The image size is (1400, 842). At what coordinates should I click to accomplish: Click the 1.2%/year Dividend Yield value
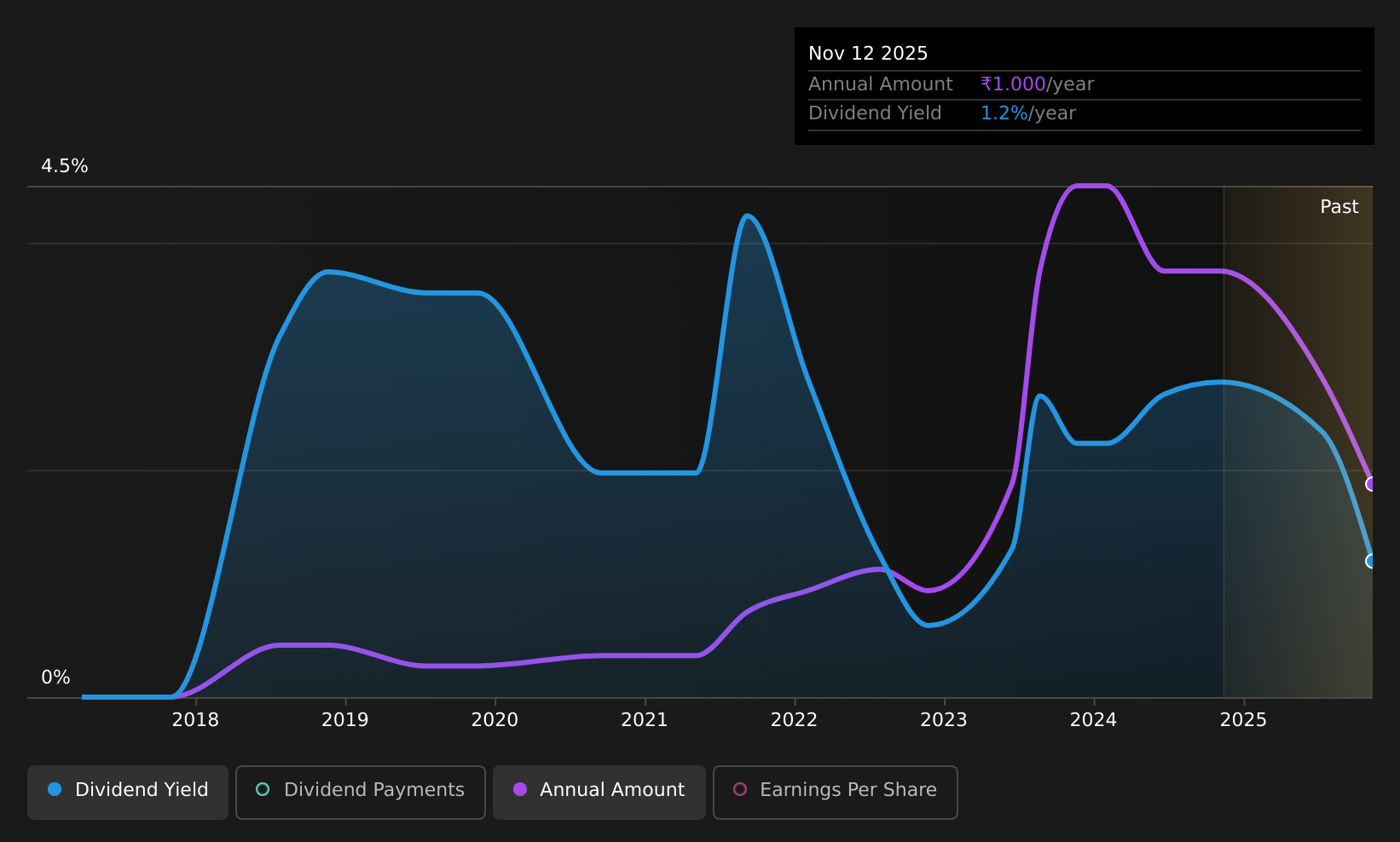pyautogui.click(x=1028, y=113)
